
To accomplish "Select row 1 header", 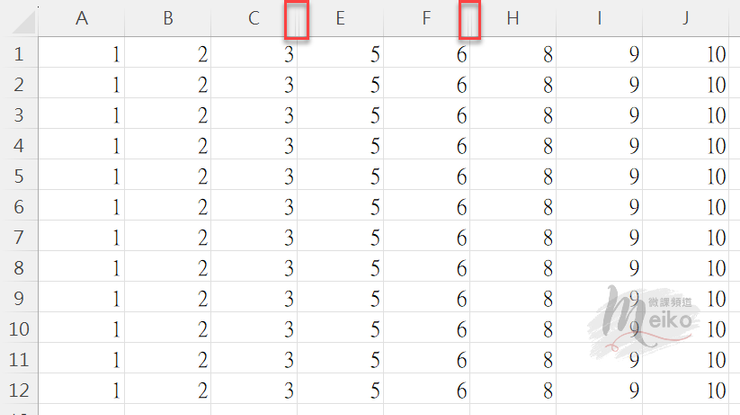I will pyautogui.click(x=19, y=54).
